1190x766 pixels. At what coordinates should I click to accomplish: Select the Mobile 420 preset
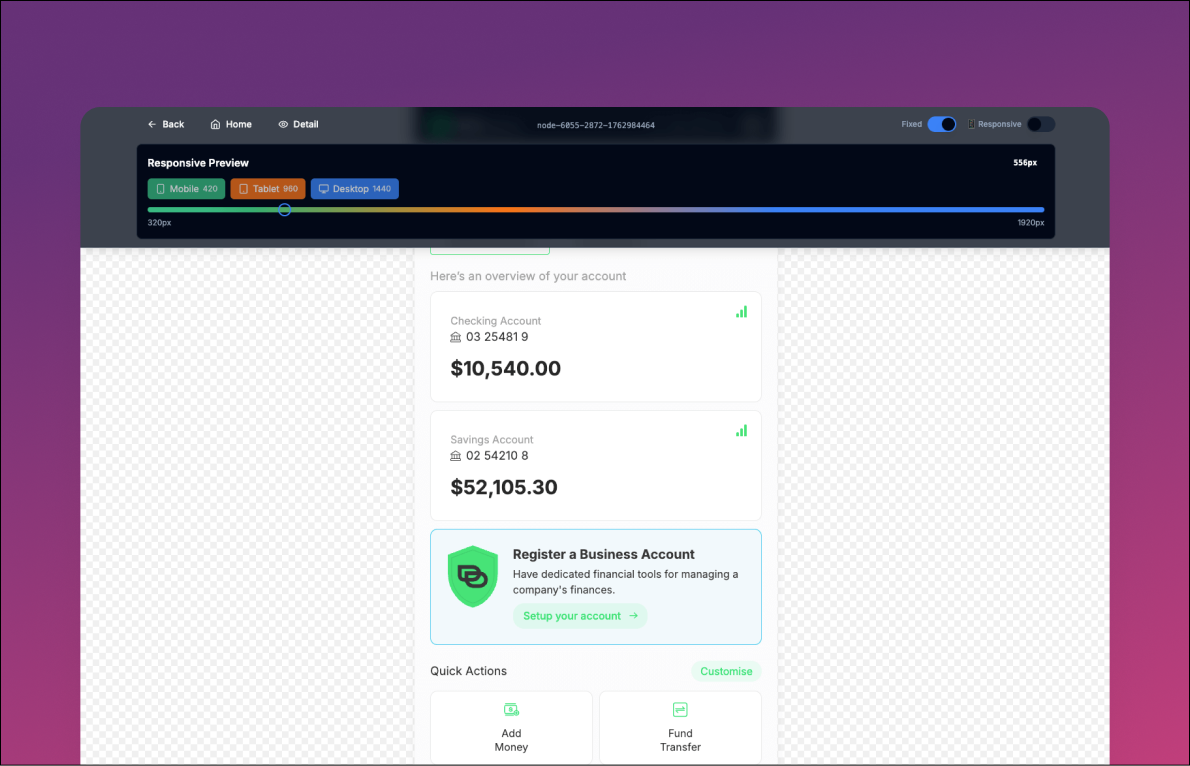click(x=186, y=189)
